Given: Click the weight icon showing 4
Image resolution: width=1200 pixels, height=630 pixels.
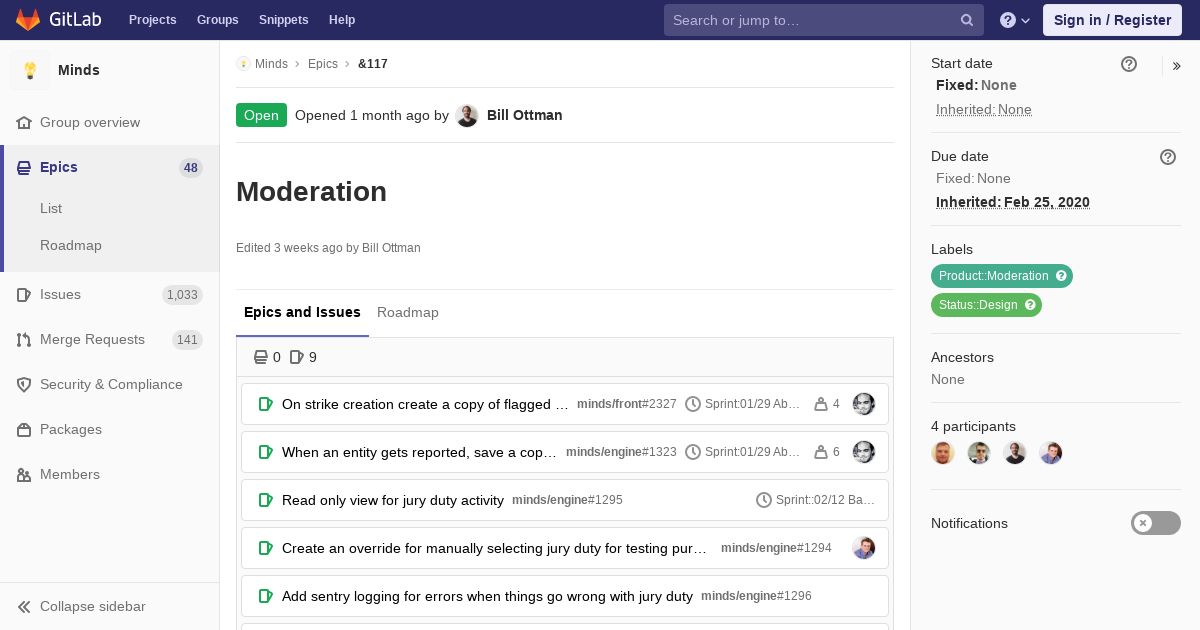Looking at the screenshot, I should pos(821,404).
